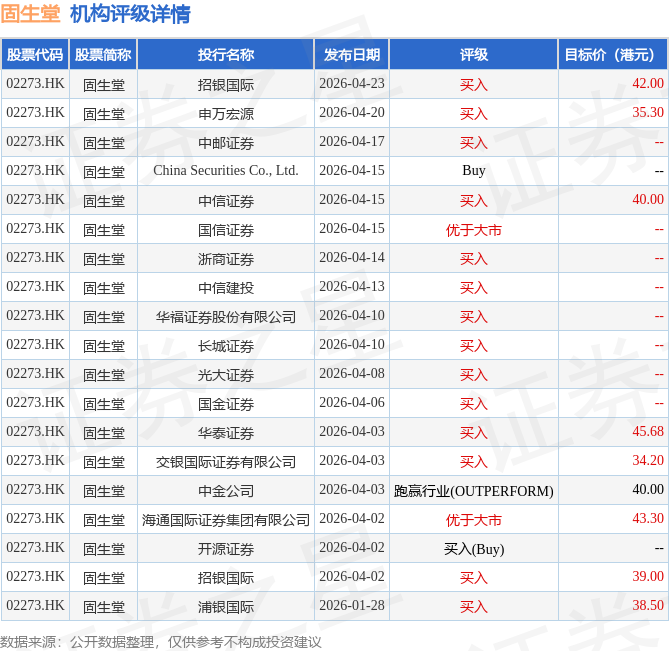Click date 2026-01-28
669x651 pixels.
tap(352, 606)
